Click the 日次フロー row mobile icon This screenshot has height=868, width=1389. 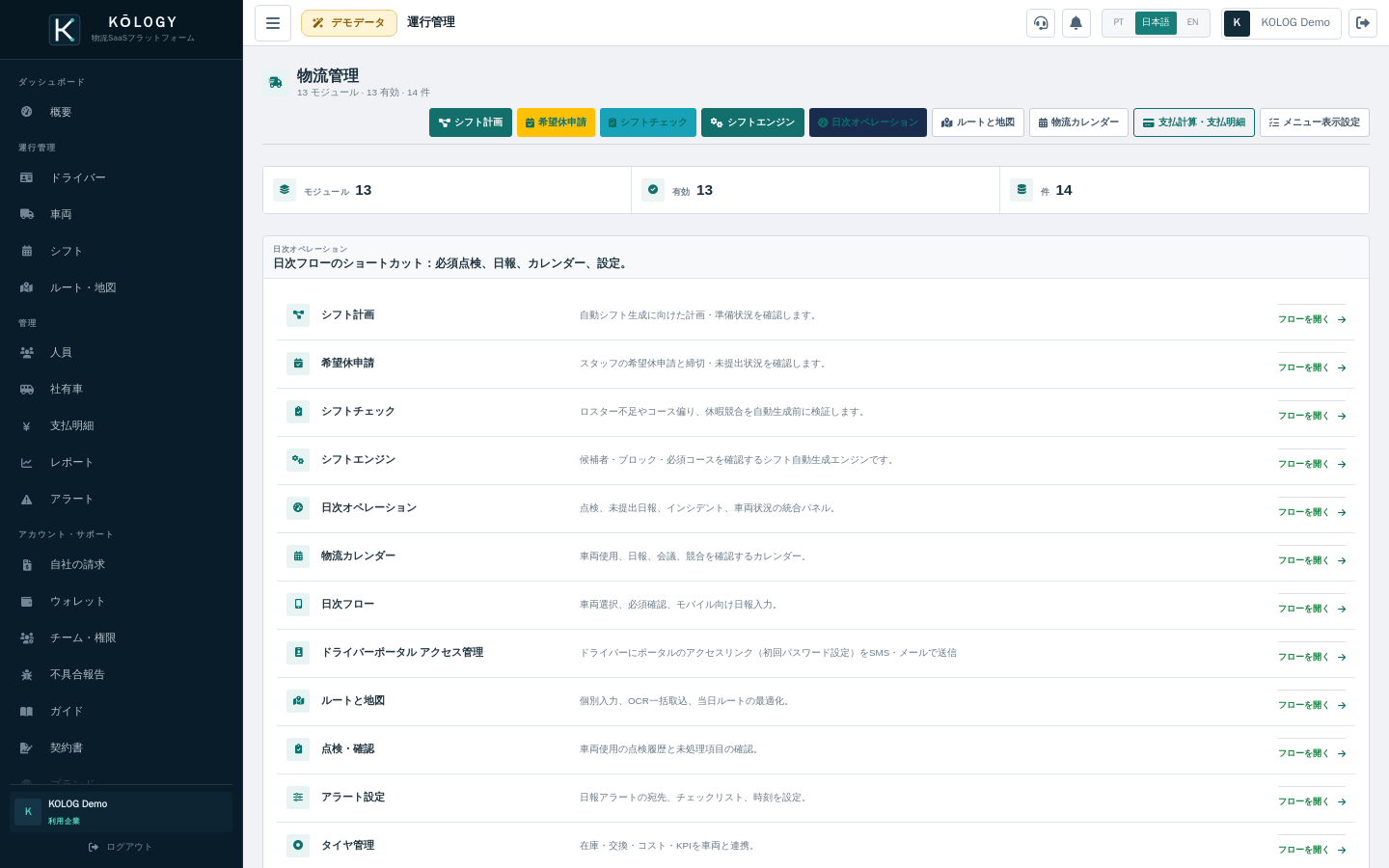(298, 605)
